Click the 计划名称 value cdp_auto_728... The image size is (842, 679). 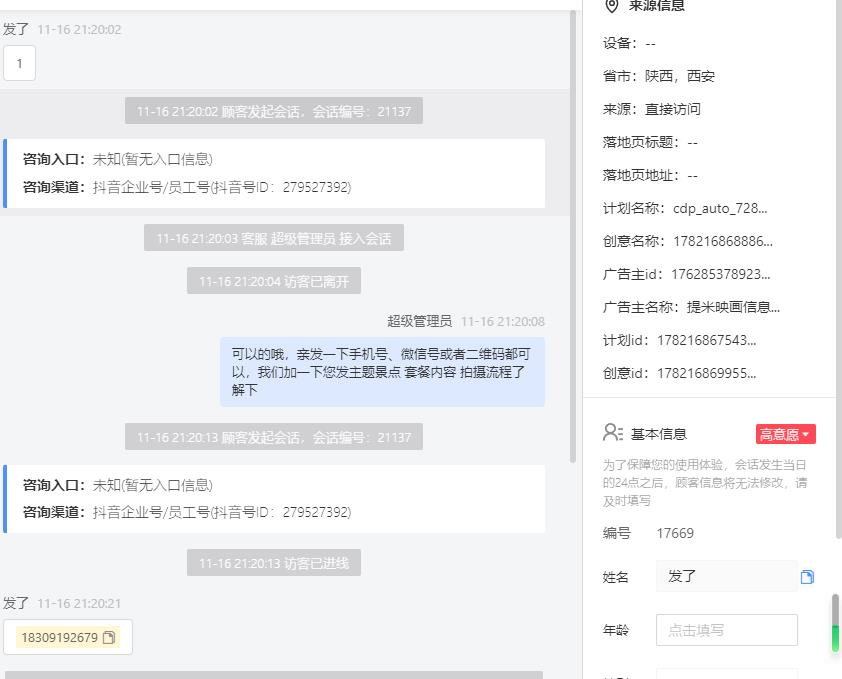720,208
